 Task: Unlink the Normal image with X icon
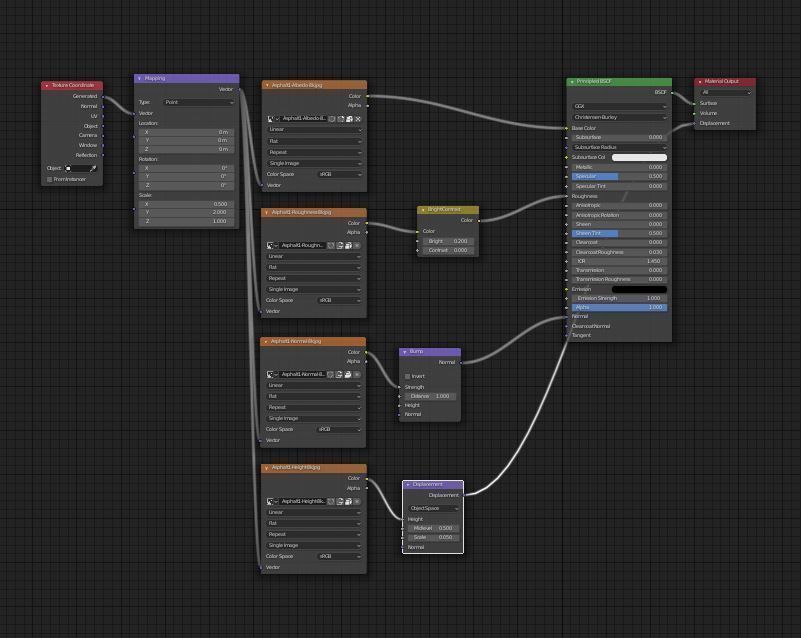click(357, 374)
